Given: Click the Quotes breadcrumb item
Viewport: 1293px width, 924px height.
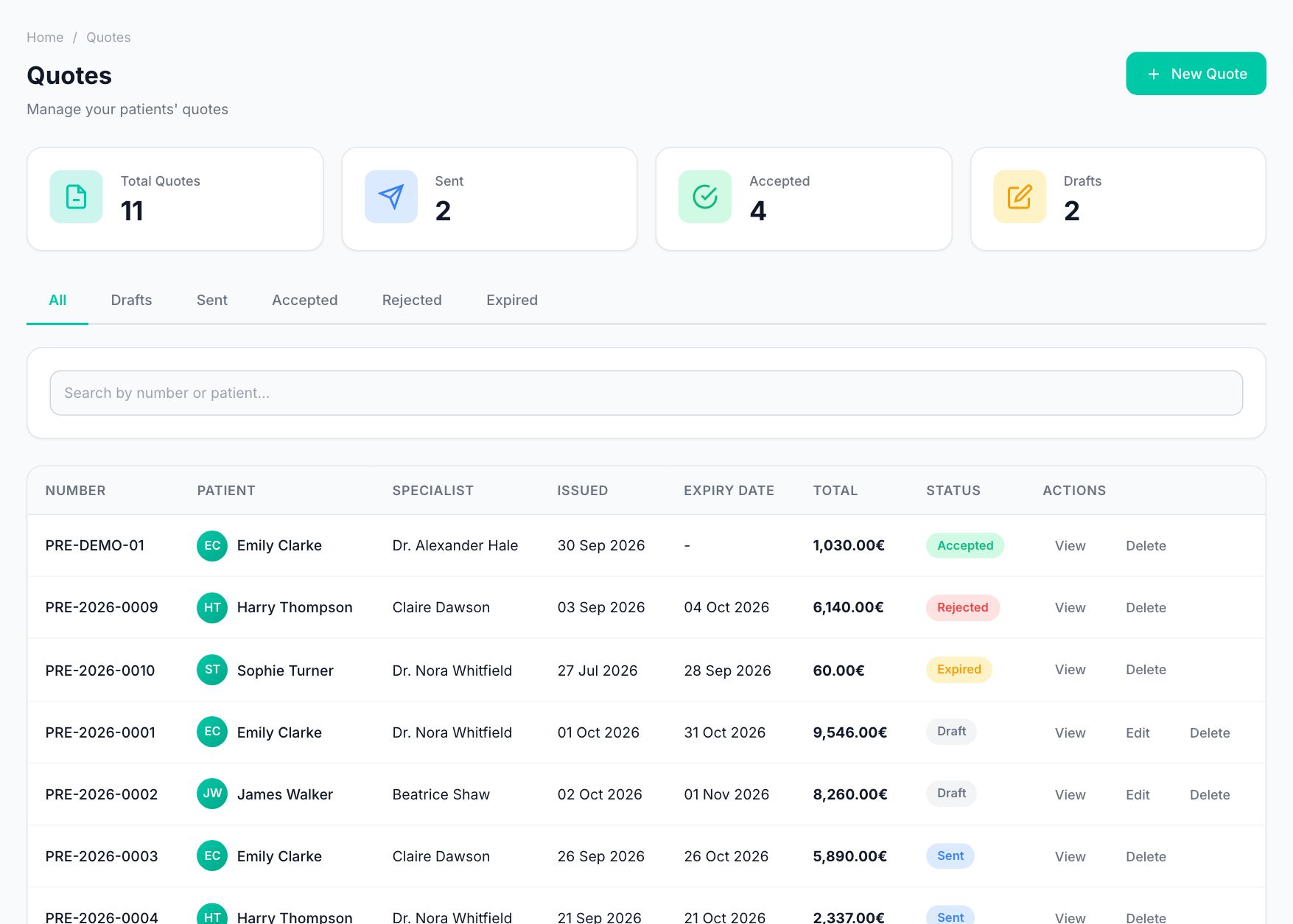Looking at the screenshot, I should [108, 38].
